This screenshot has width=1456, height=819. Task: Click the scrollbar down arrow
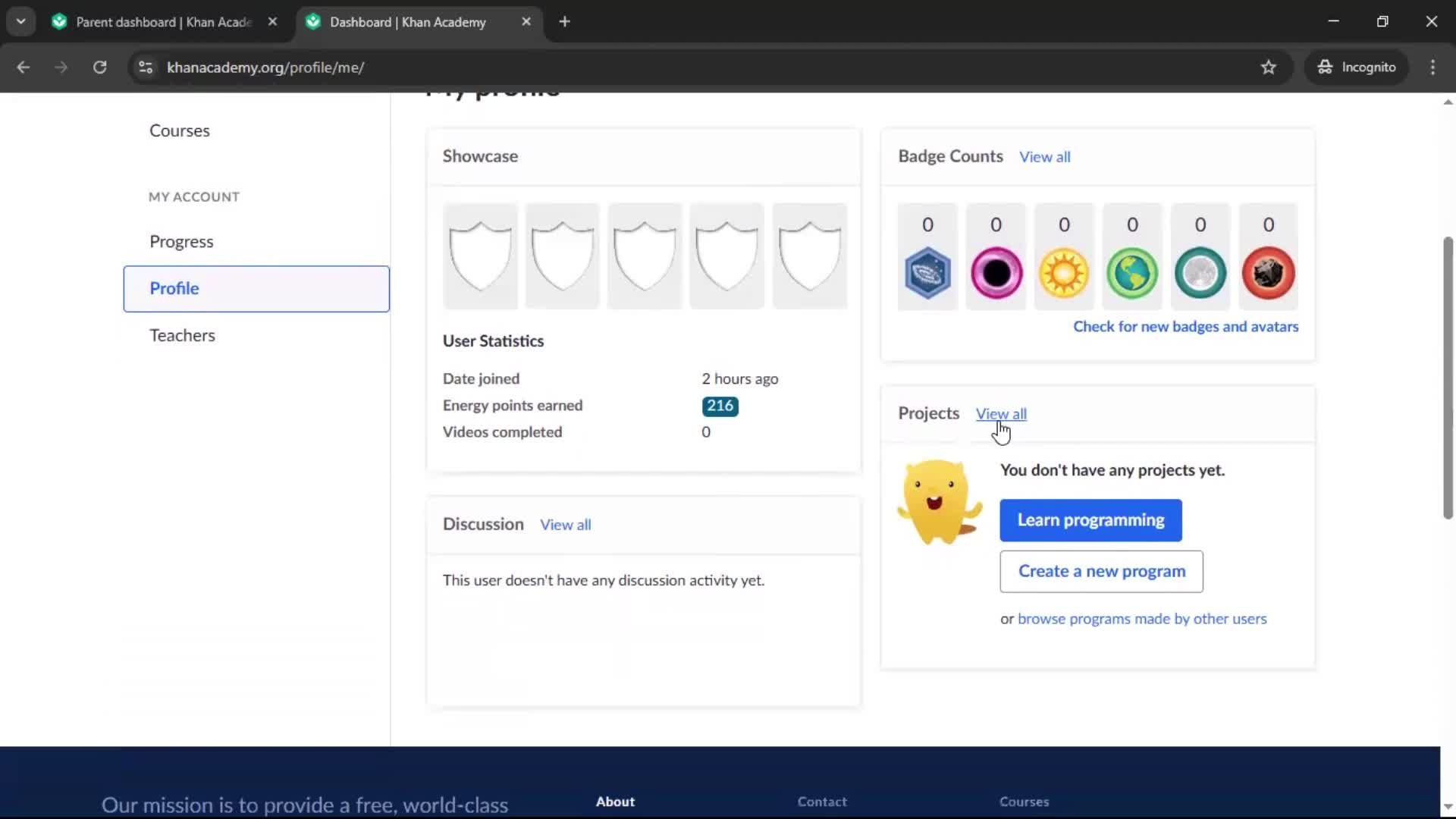tap(1448, 807)
